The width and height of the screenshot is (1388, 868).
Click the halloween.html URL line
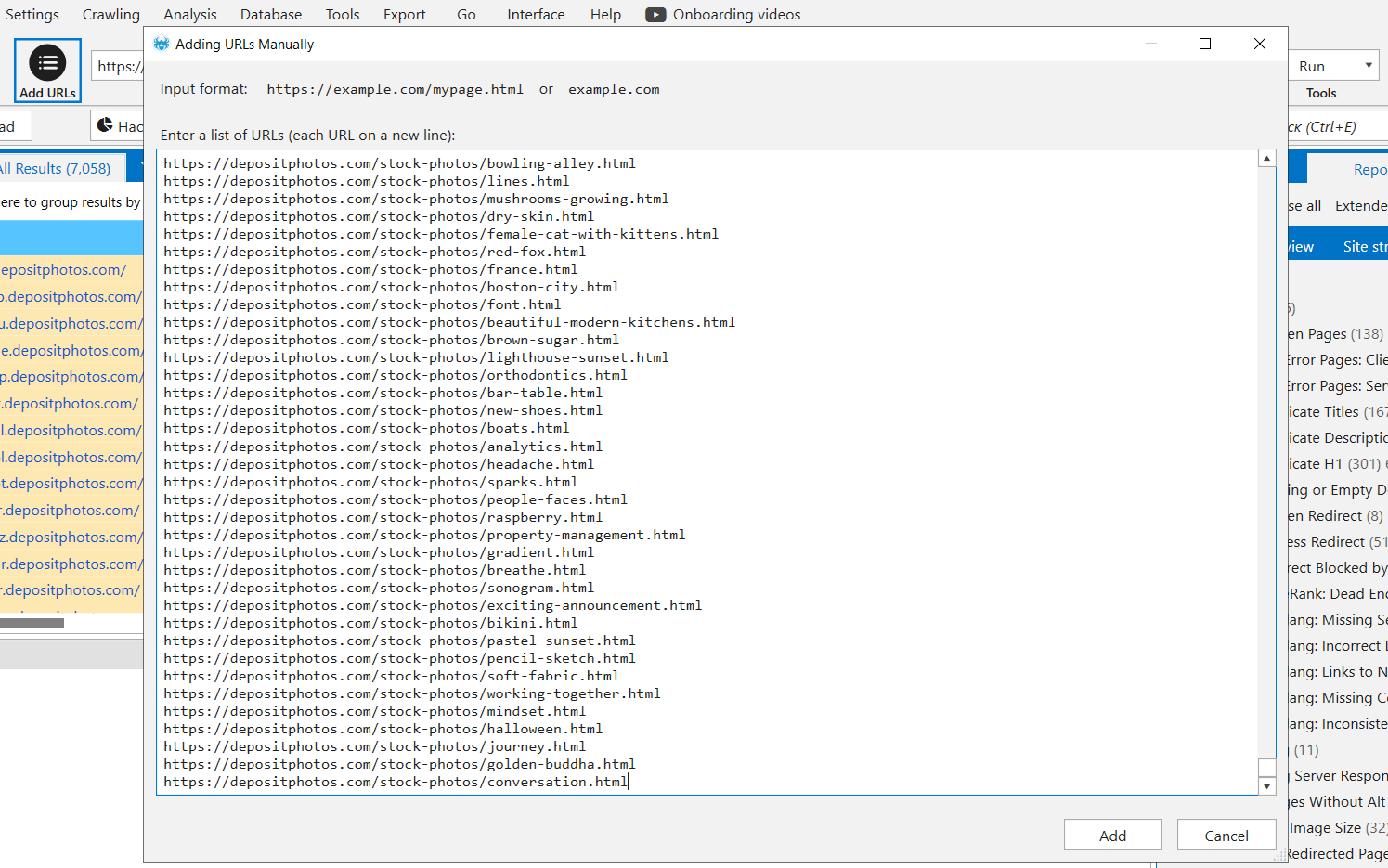pyautogui.click(x=383, y=729)
